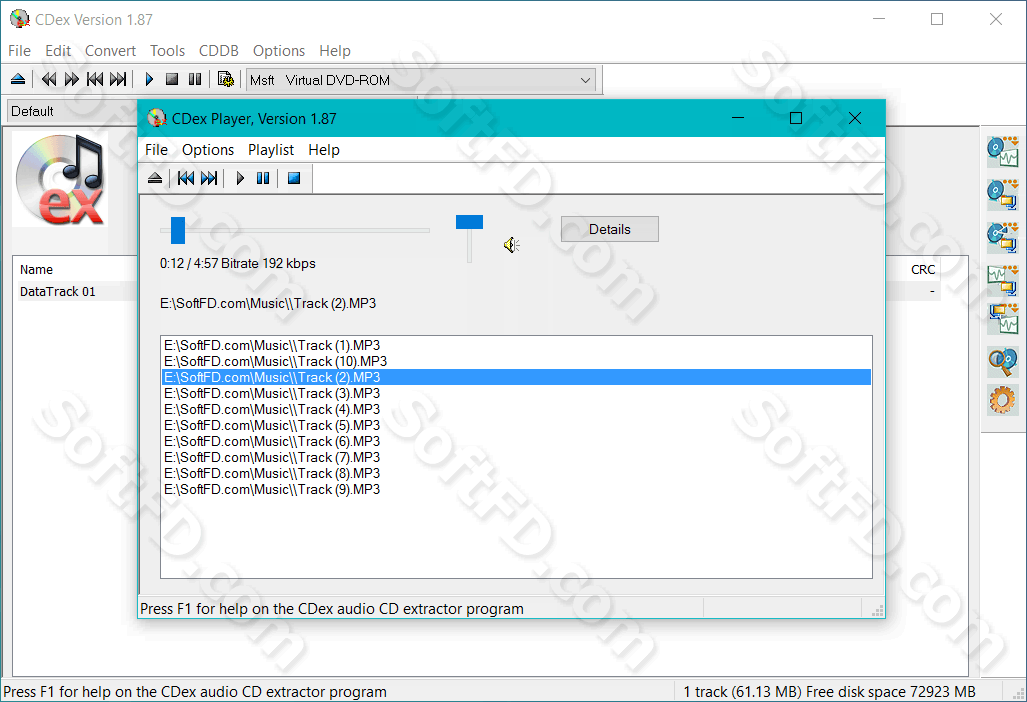Select the DataTrack 01 row
This screenshot has height=702, width=1027.
[75, 291]
